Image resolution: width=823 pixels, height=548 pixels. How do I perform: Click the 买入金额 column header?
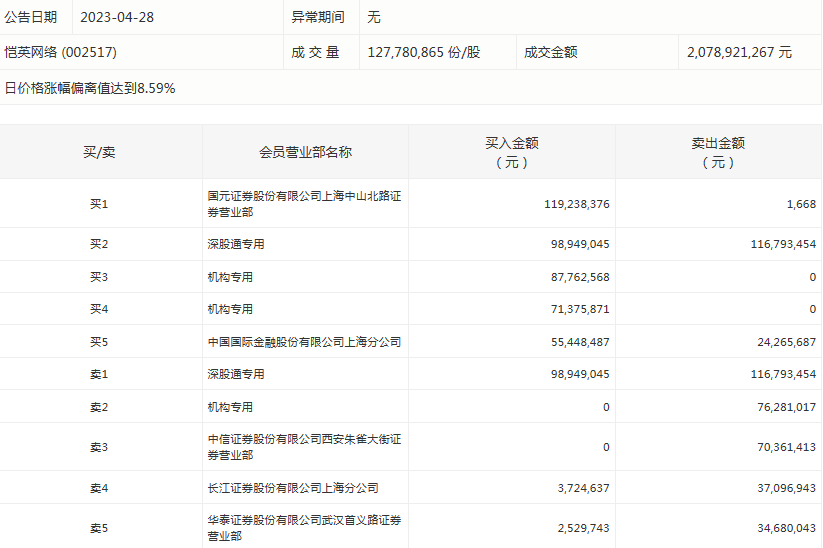(511, 152)
